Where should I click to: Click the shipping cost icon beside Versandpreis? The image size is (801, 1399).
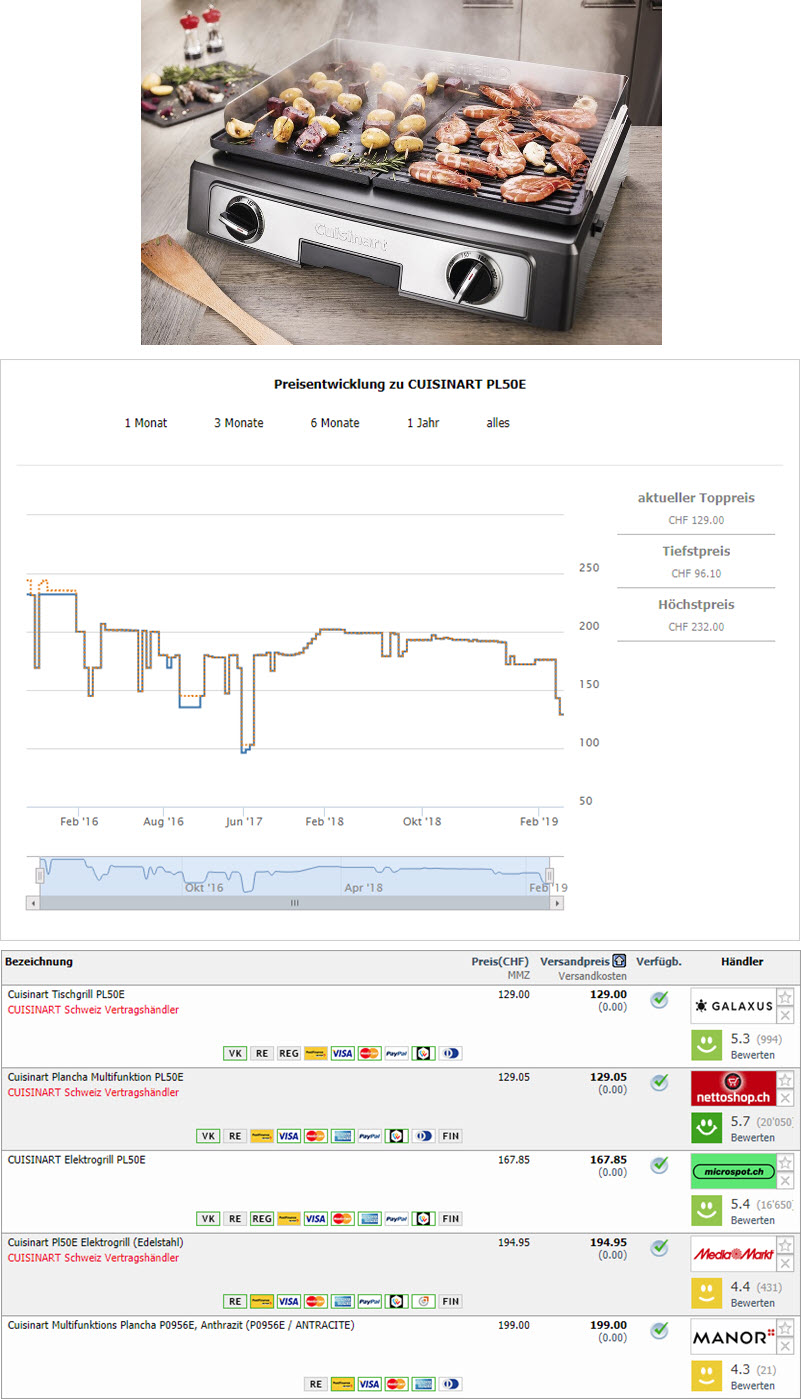coord(620,962)
